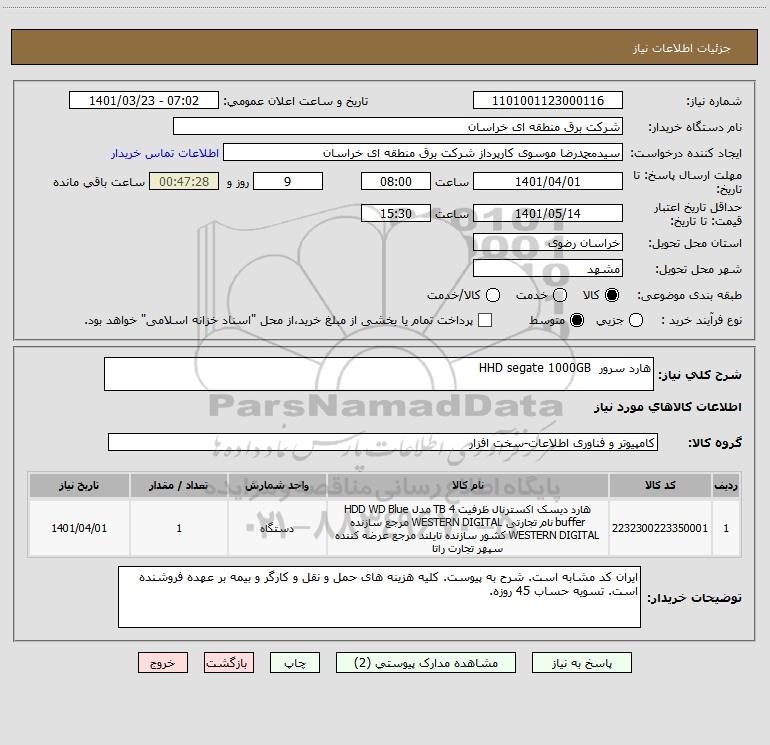Image resolution: width=770 pixels, height=745 pixels.
Task: Click the اطلاعات کالاهای مورد نیاز heading
Action: (668, 407)
